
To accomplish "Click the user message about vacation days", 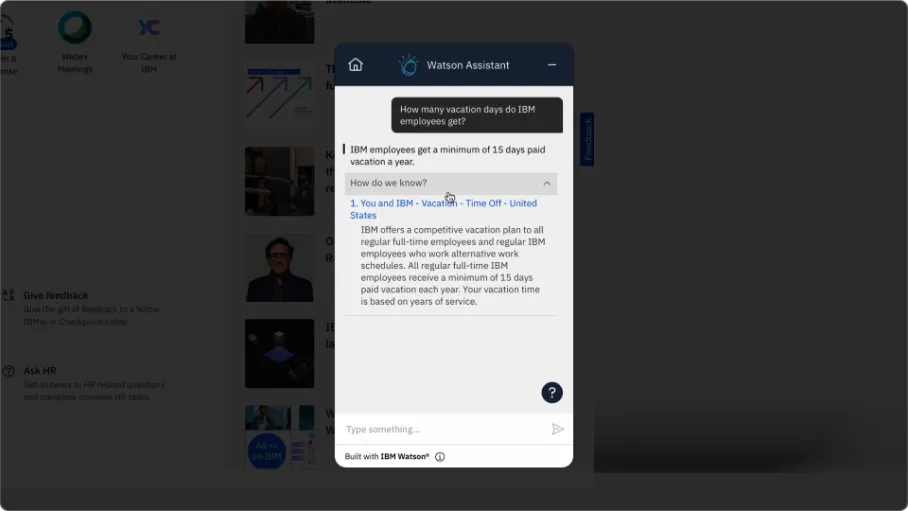I will pos(477,115).
